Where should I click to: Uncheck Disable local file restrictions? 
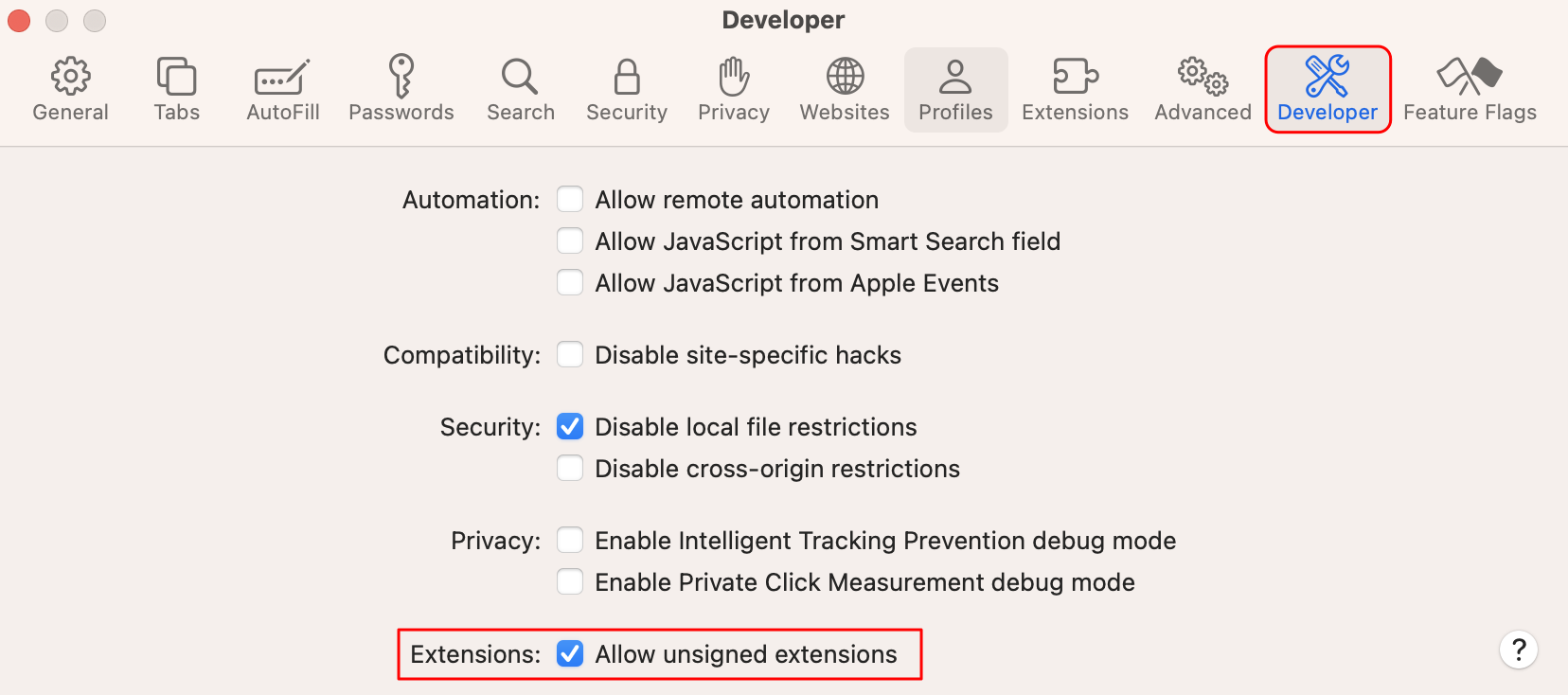[570, 426]
